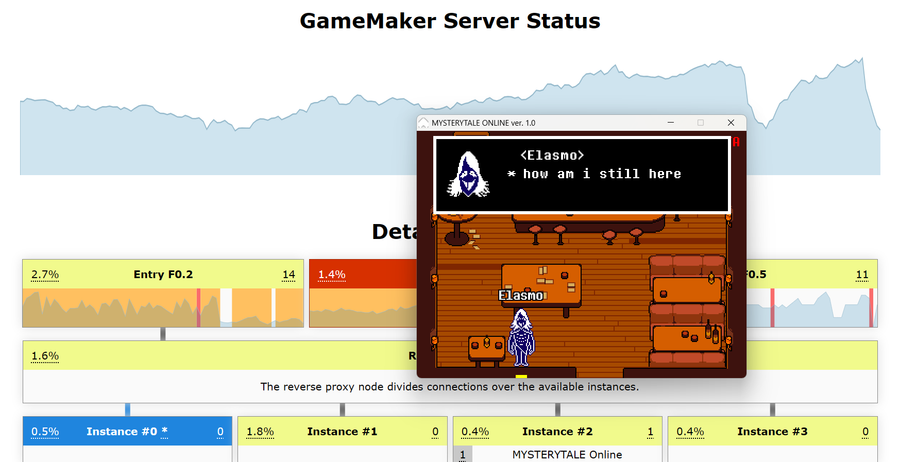This screenshot has width=900, height=462.
Task: Minimize the MYSTERYTALE ONLINE window
Action: (670, 123)
